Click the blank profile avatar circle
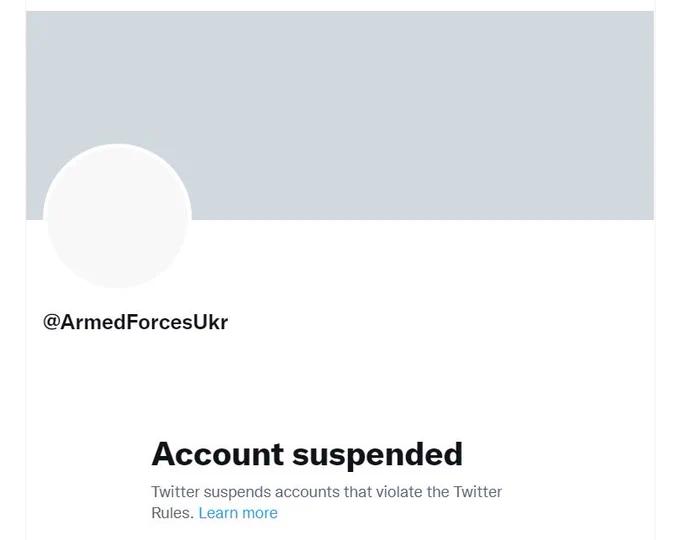Image resolution: width=680 pixels, height=540 pixels. click(x=117, y=216)
